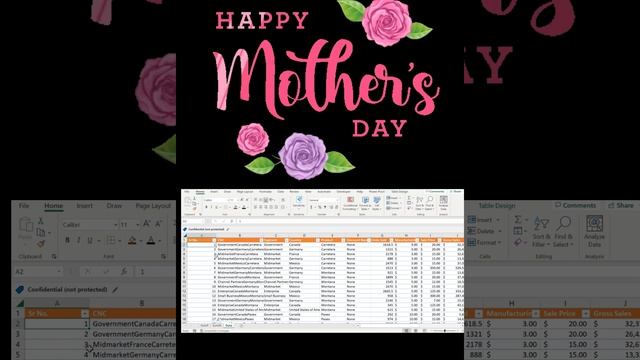Open Find & Select in background ribbon
This screenshot has width=640, height=360.
[564, 232]
